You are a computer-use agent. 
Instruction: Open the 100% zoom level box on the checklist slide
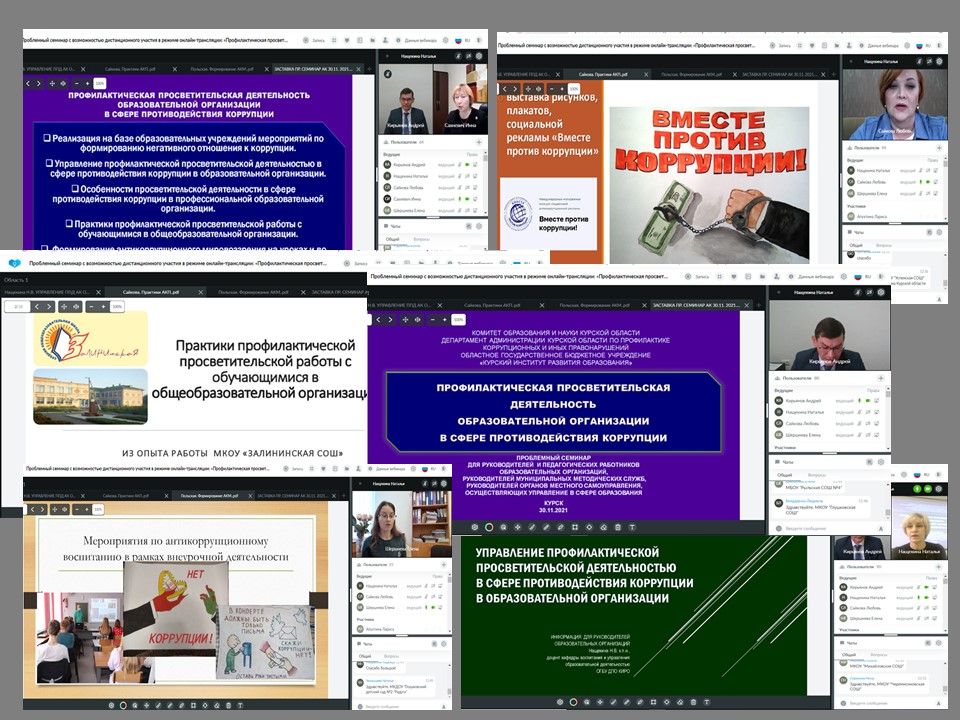coord(100,83)
